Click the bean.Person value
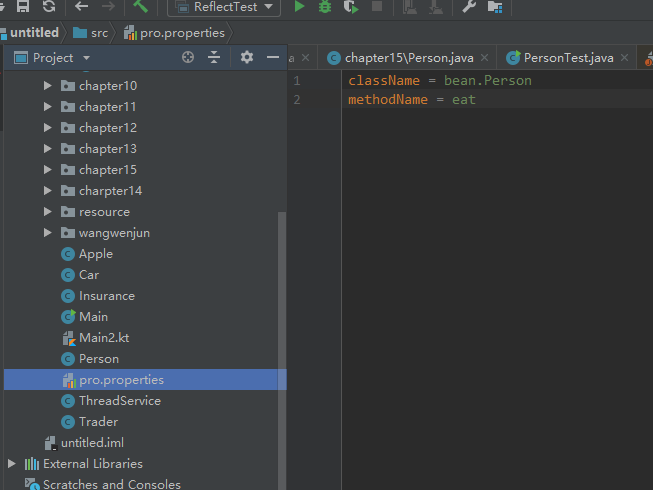The width and height of the screenshot is (653, 490). (x=488, y=80)
